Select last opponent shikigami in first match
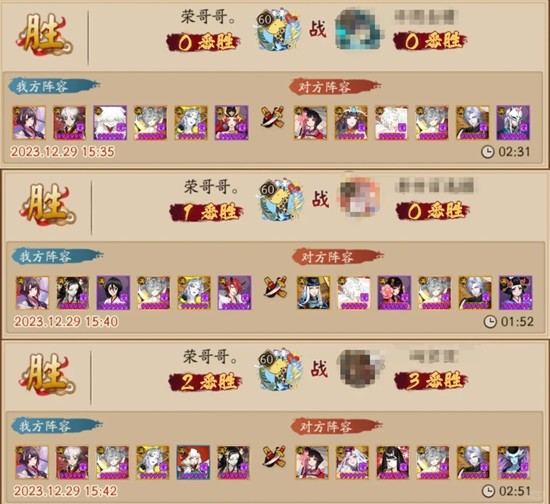The width and height of the screenshot is (550, 504). click(x=513, y=123)
